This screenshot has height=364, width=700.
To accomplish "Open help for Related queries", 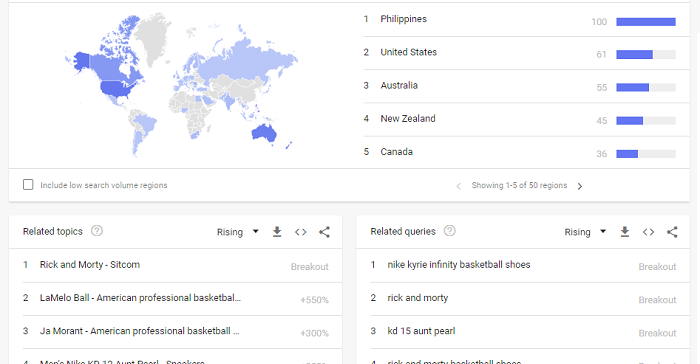I will pyautogui.click(x=450, y=231).
